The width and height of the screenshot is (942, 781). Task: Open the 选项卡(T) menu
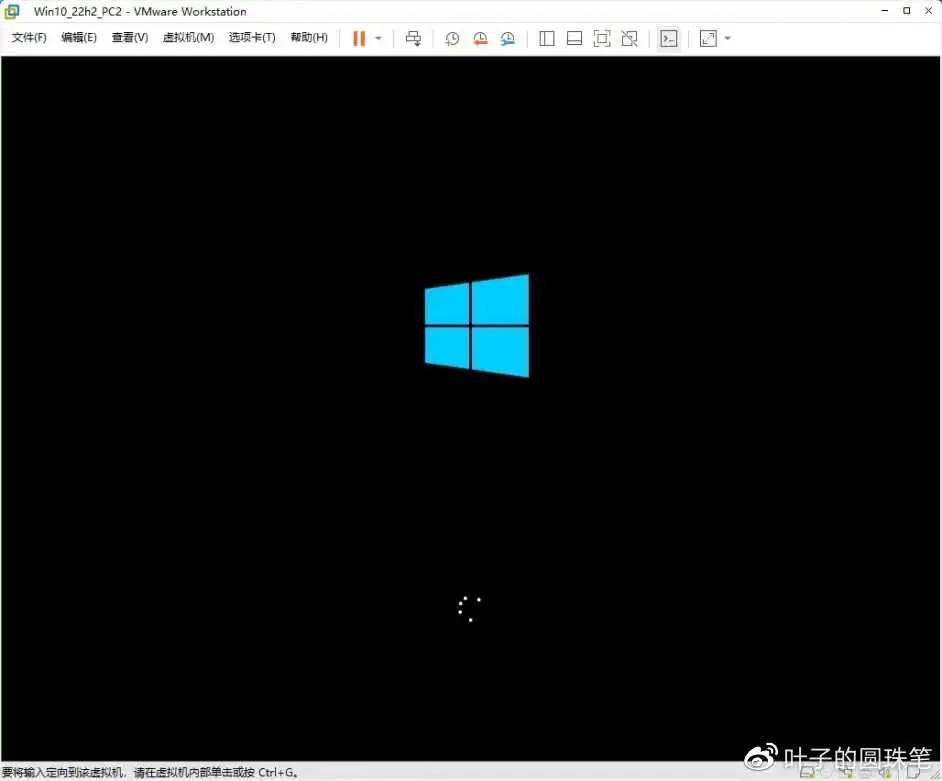tap(252, 37)
